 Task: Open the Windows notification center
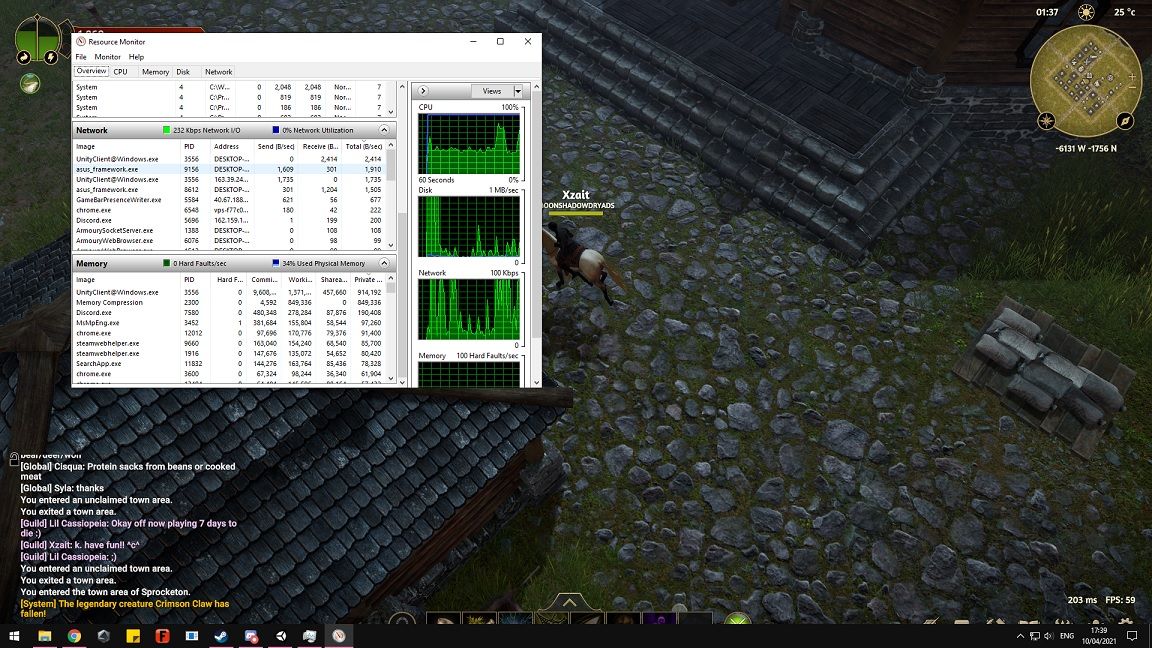1132,636
